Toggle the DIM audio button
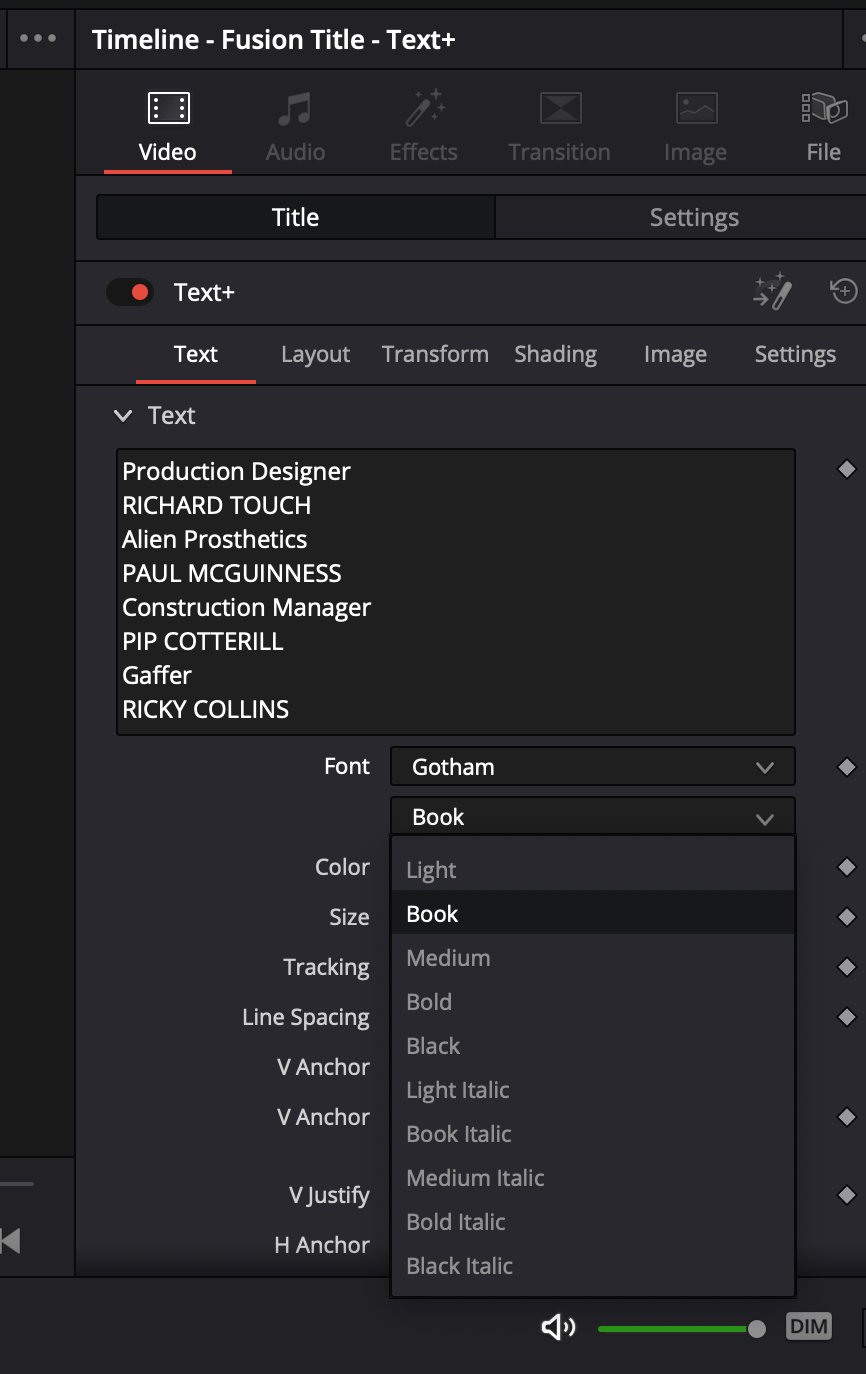 point(808,1327)
